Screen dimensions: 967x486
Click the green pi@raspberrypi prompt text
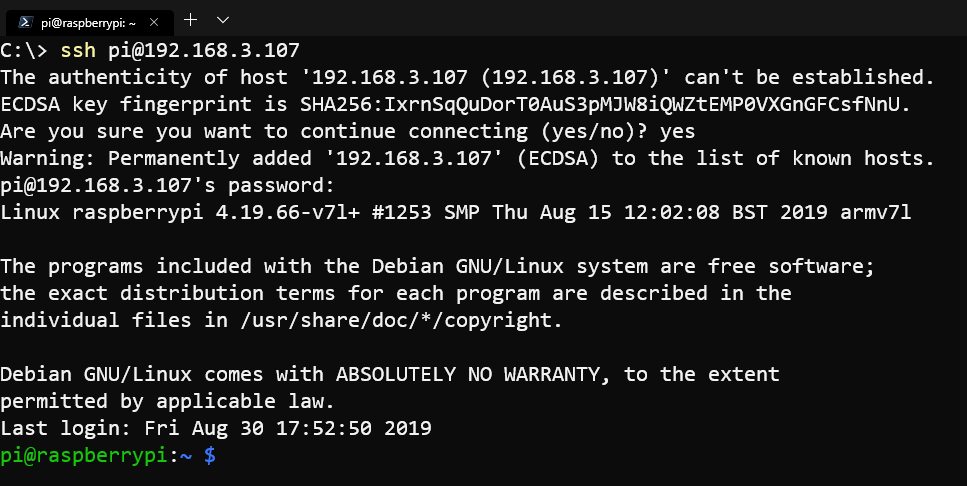coord(84,456)
